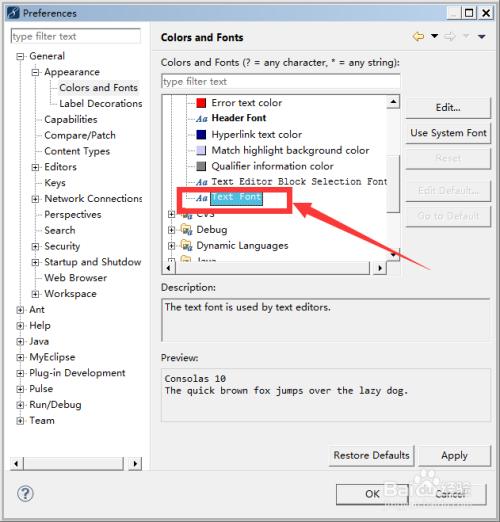
Task: Focus the Colors and Fonts filter field
Action: tap(281, 81)
